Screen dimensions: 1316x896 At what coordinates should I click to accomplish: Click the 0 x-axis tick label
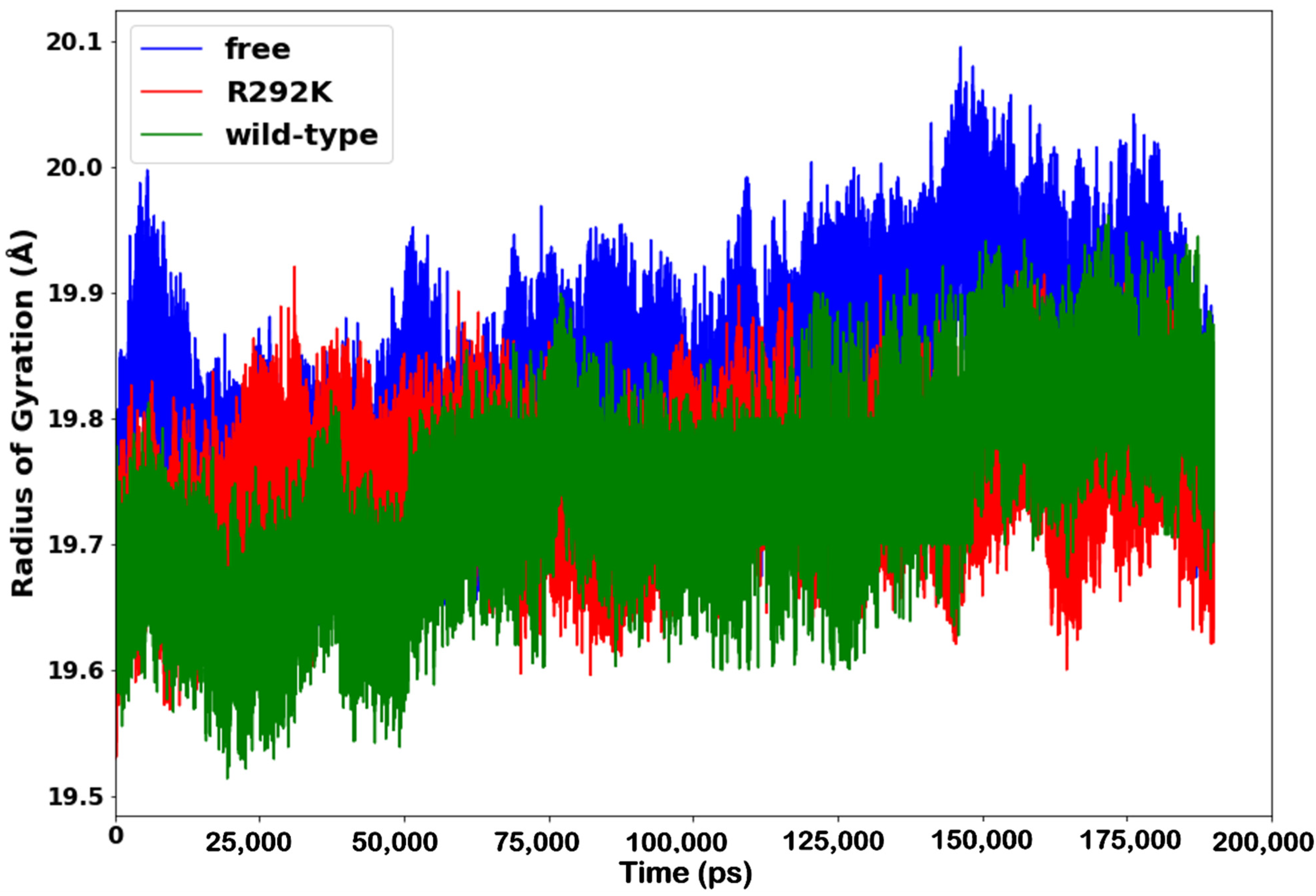(116, 835)
